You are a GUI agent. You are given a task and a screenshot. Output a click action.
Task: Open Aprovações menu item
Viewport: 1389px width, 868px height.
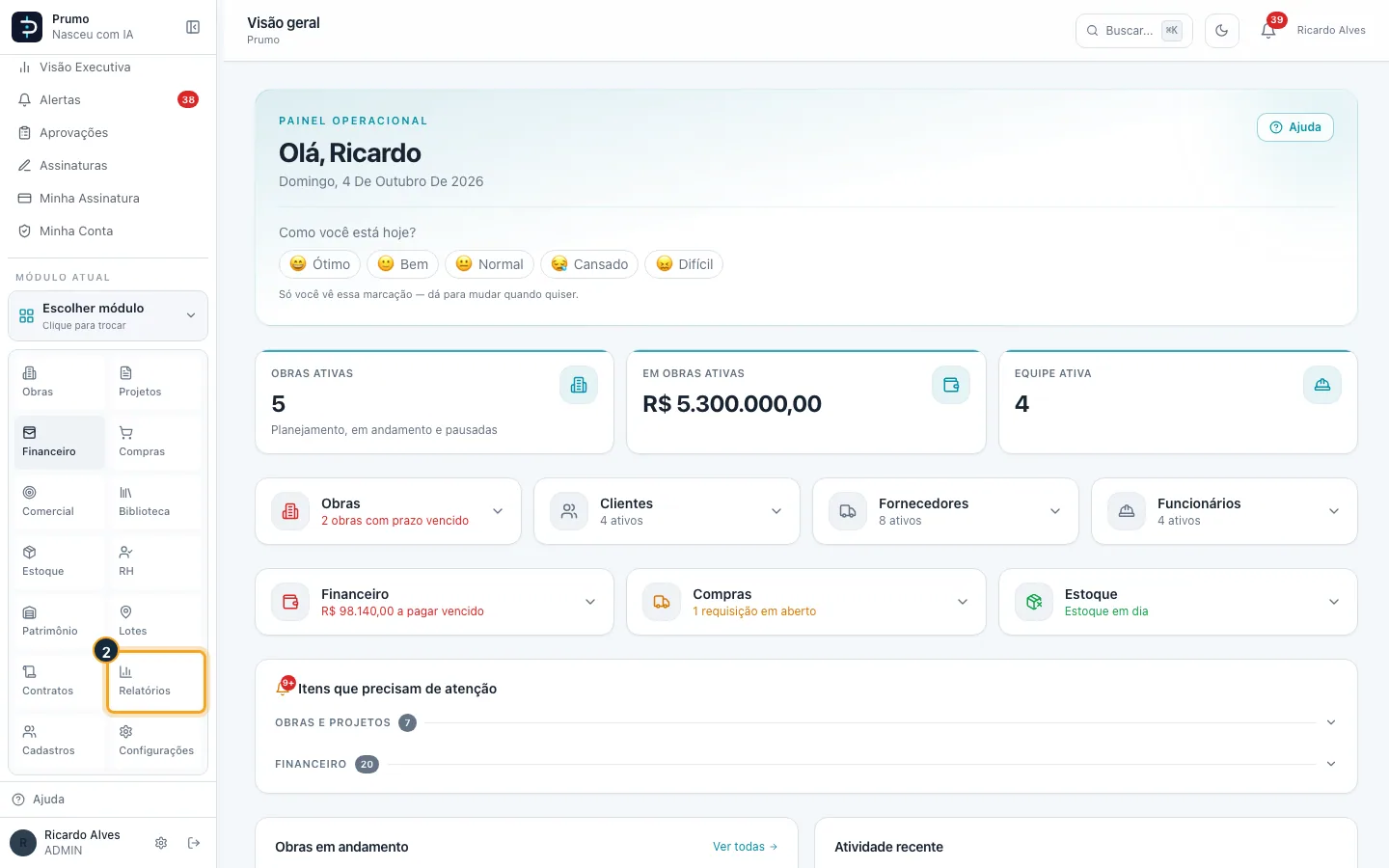click(108, 132)
